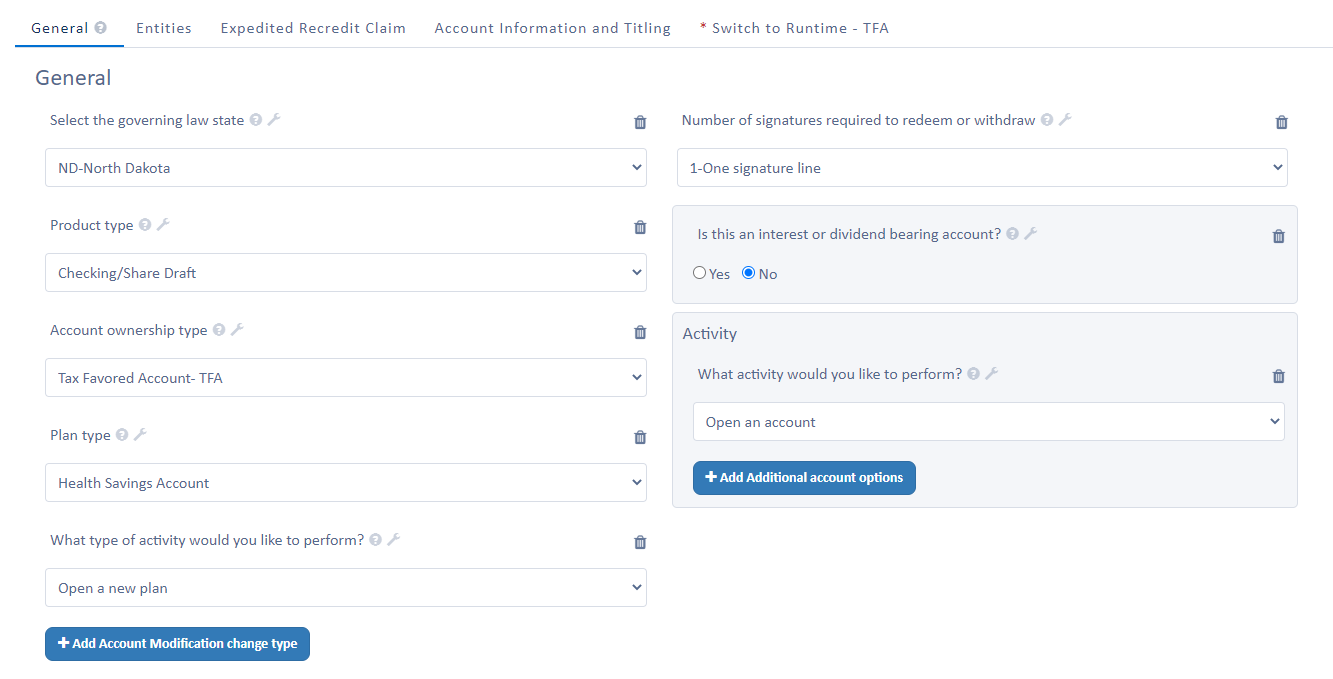Select Yes for interest bearing account
The image size is (1333, 679).
tap(700, 273)
